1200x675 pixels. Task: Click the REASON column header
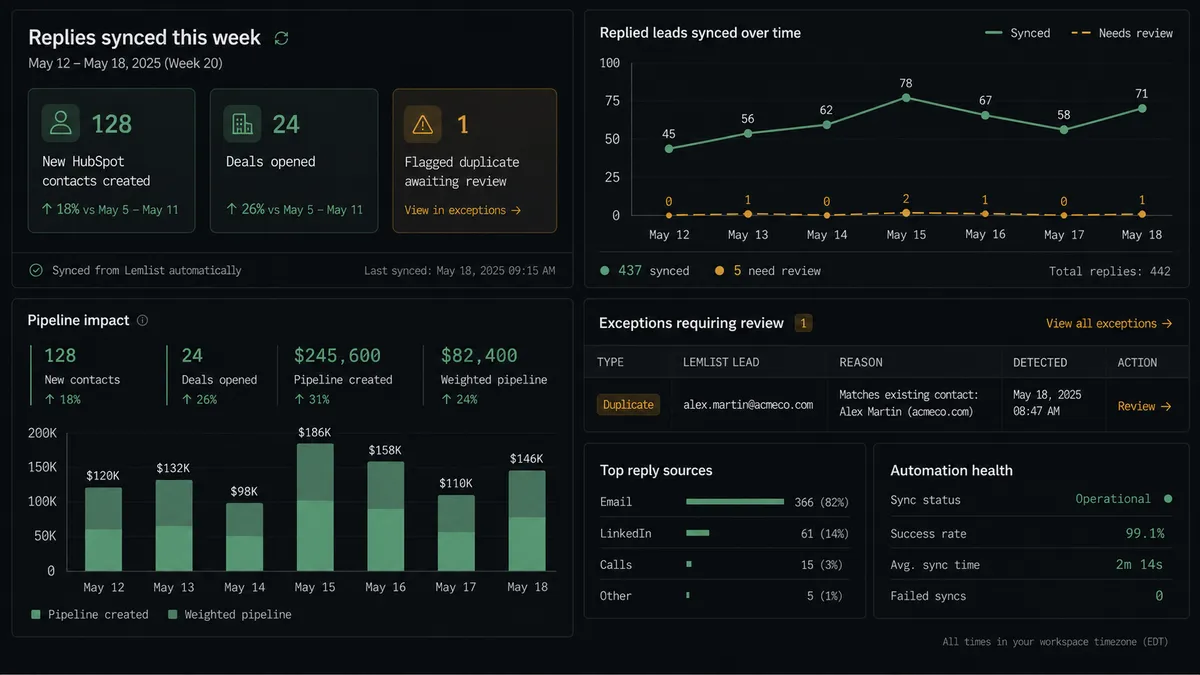[861, 362]
